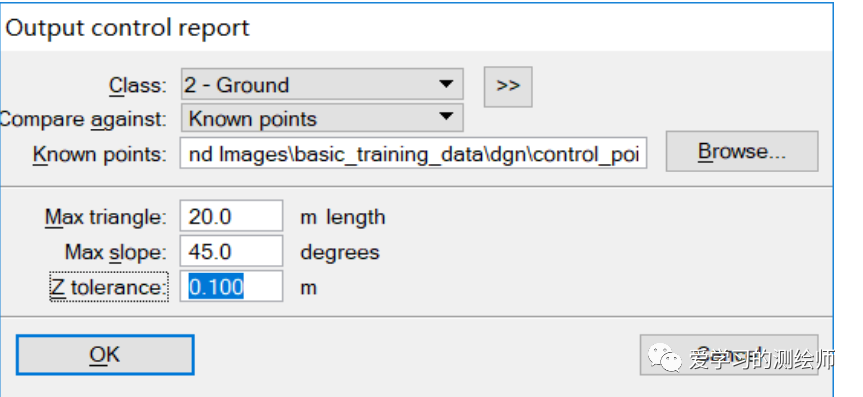Image resolution: width=863 pixels, height=397 pixels.
Task: Click the Class: label
Action: (x=137, y=85)
